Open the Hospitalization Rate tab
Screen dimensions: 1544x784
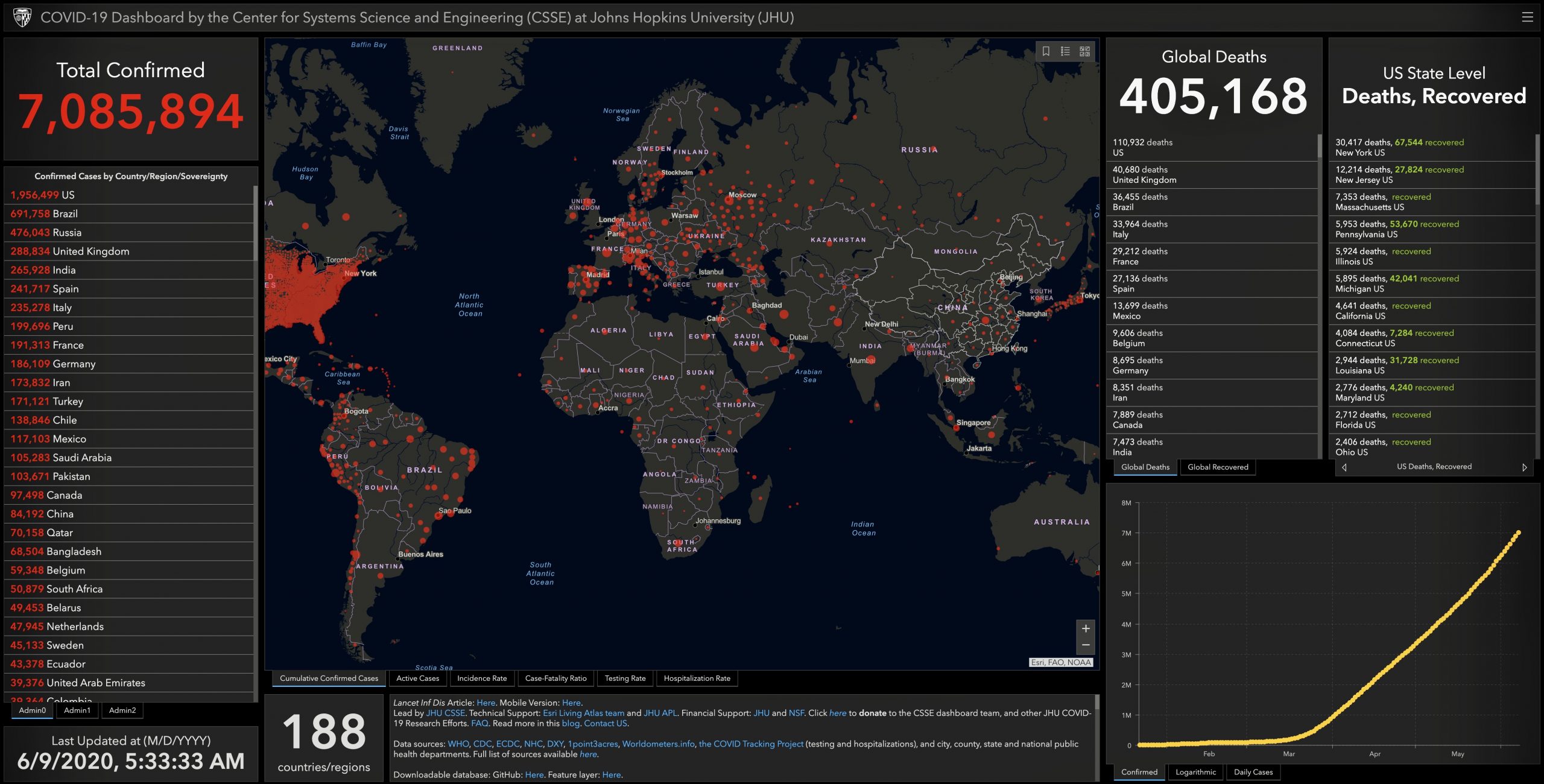(697, 678)
